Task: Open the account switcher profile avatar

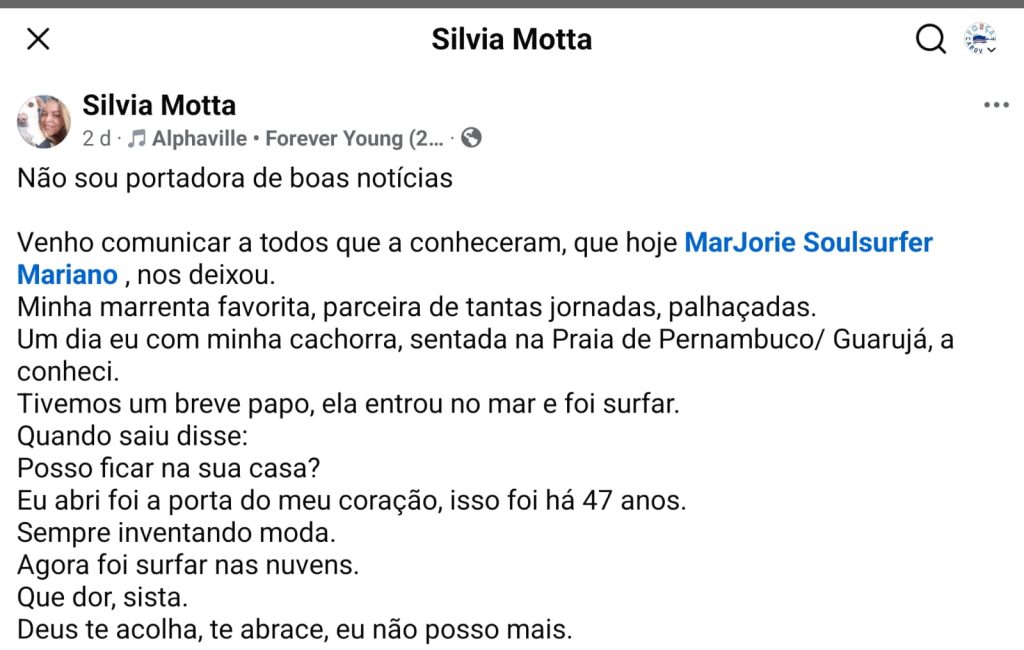Action: (979, 39)
